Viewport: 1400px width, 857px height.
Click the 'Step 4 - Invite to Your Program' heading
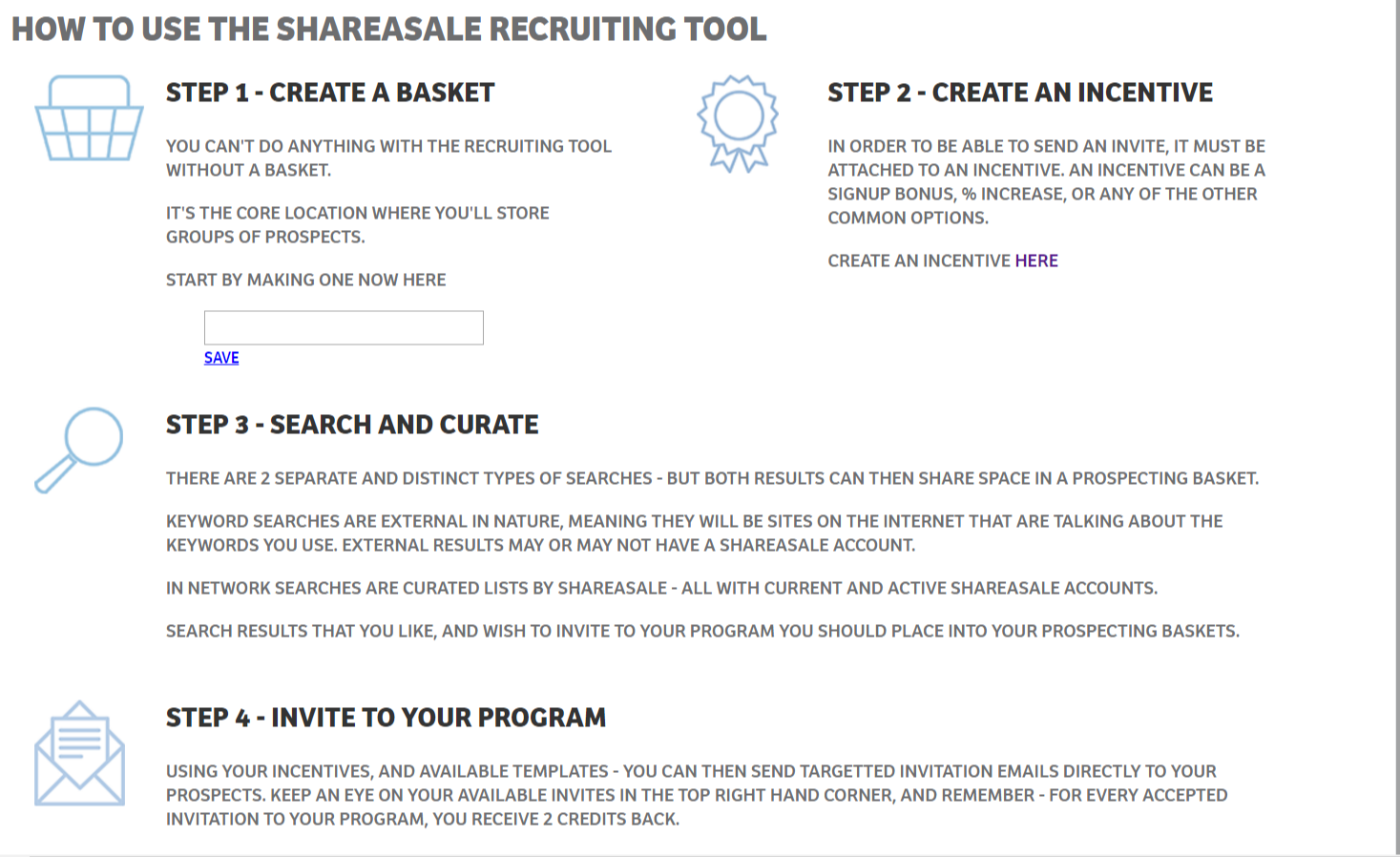[386, 718]
